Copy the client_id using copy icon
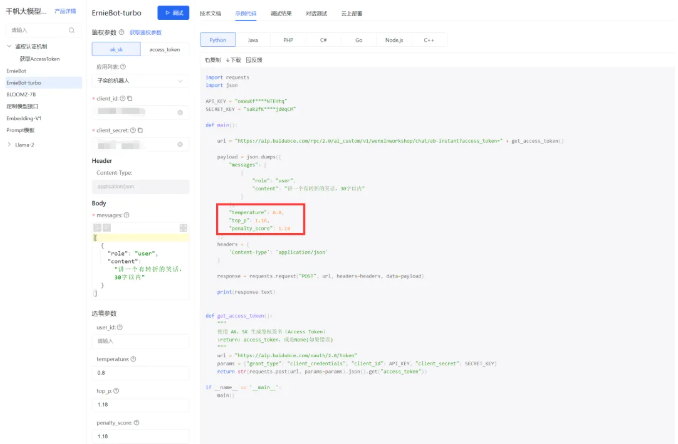The image size is (678, 444). click(130, 99)
